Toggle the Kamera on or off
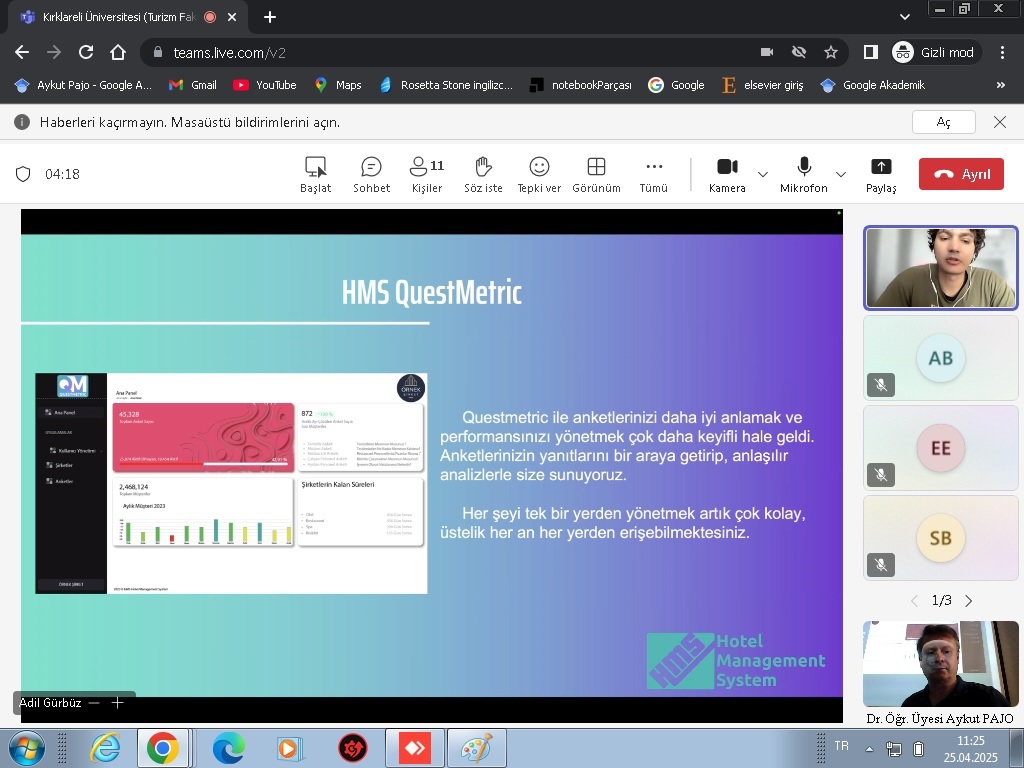 pos(727,174)
